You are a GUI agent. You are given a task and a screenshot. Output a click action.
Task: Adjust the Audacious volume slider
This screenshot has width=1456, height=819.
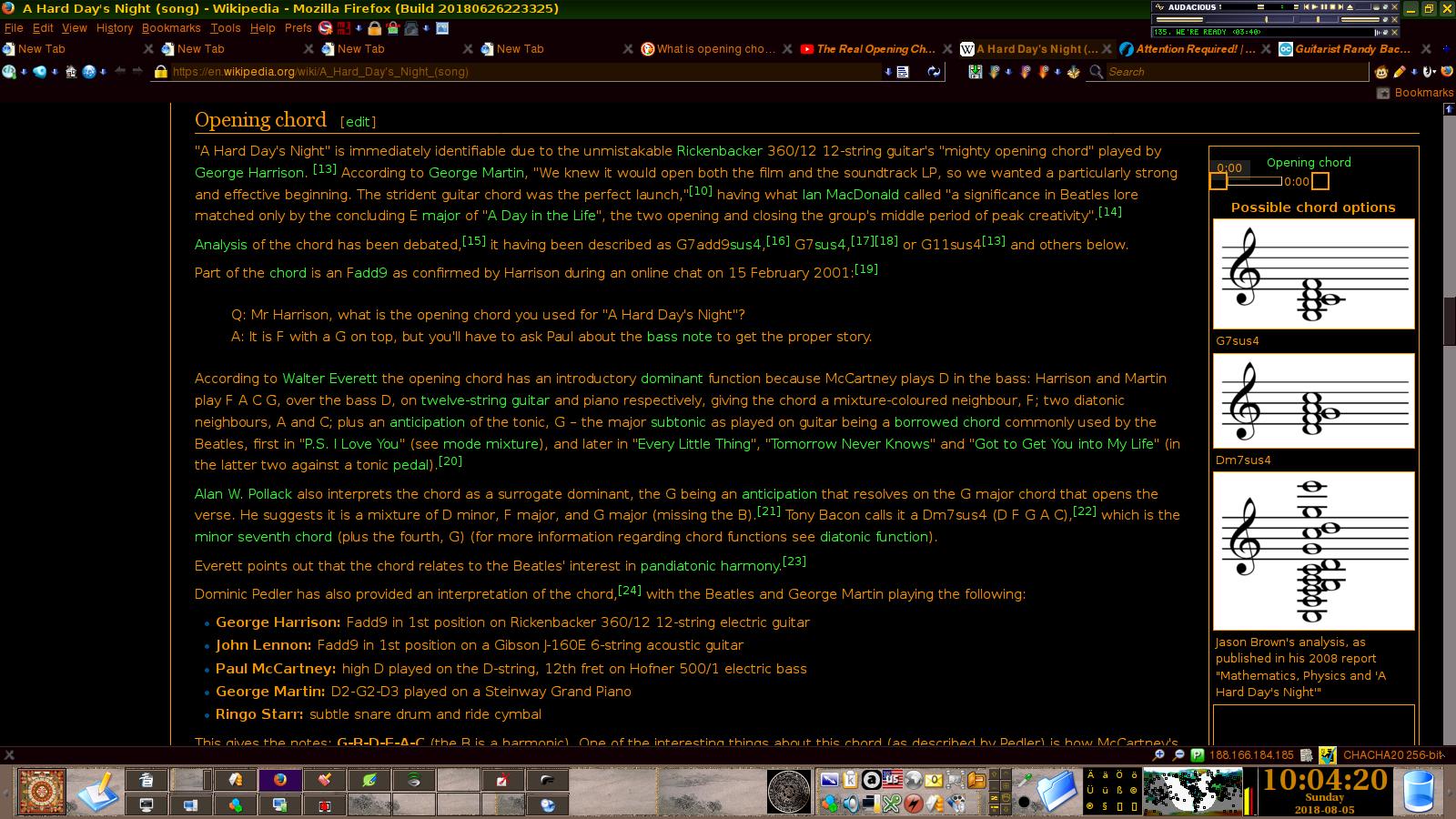pyautogui.click(x=1250, y=19)
